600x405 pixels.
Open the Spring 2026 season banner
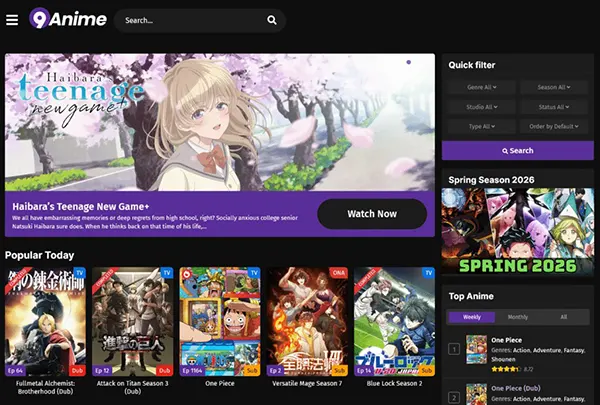point(518,231)
